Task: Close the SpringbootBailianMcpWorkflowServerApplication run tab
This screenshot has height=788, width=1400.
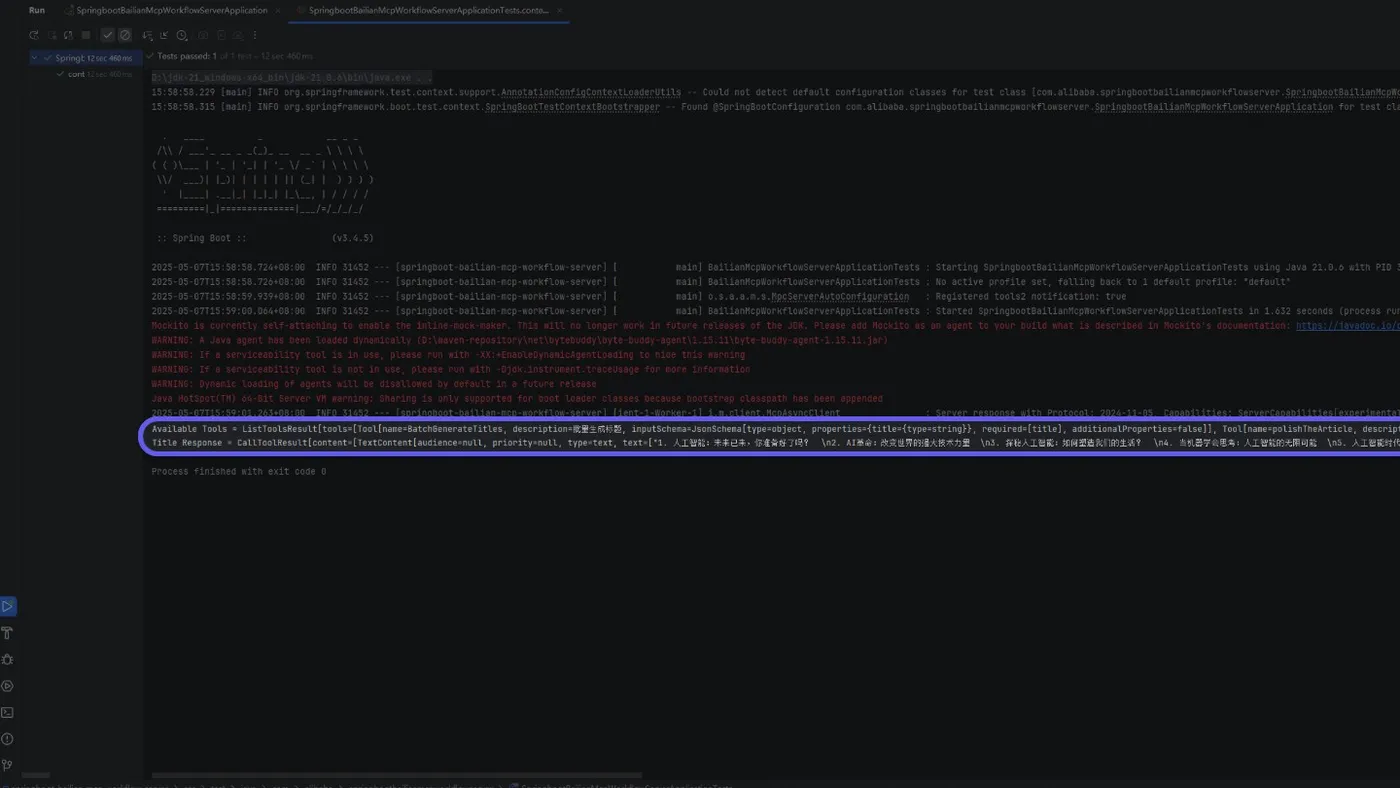Action: 277,10
